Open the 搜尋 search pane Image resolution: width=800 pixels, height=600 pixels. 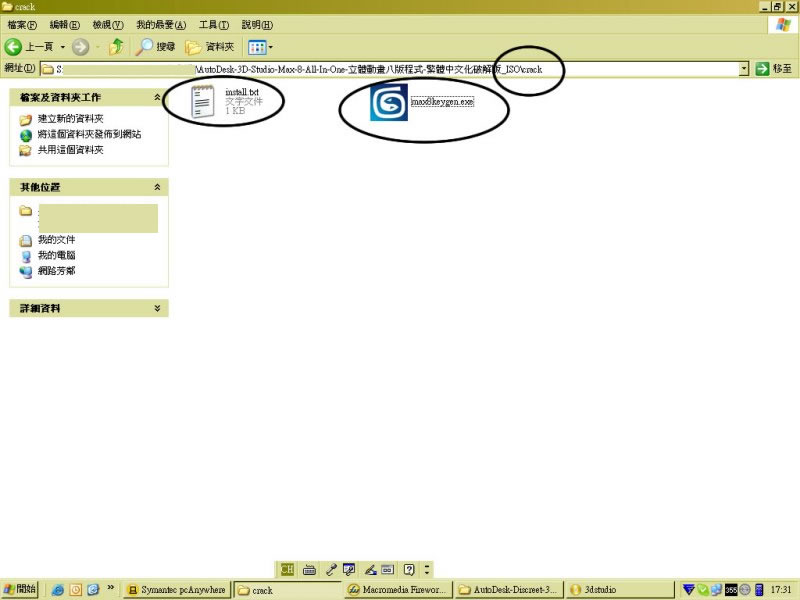156,47
